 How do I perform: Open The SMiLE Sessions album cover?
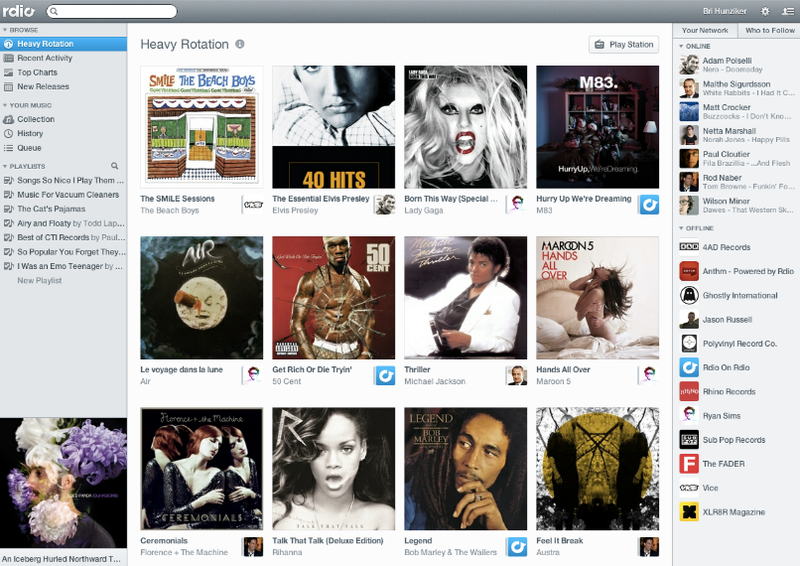pyautogui.click(x=202, y=127)
